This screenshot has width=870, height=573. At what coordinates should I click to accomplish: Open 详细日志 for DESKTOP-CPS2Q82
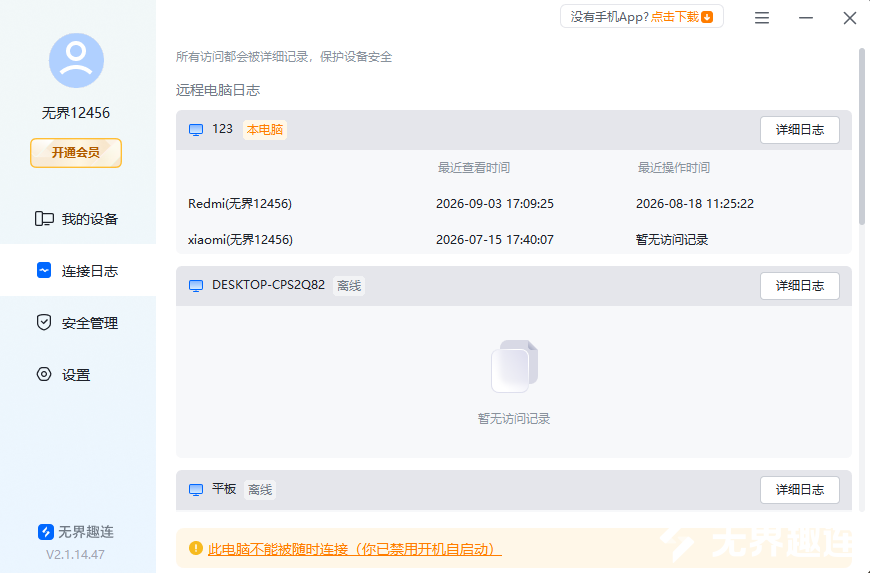[800, 286]
